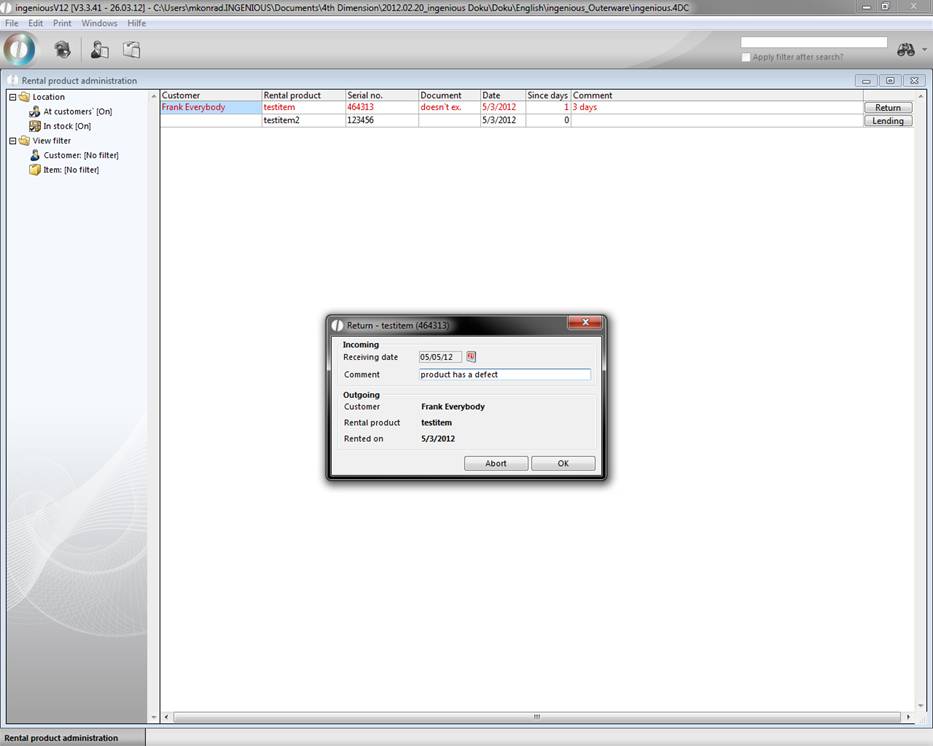This screenshot has height=746, width=933.
Task: Click the ingenious round logo button
Action: tap(19, 49)
